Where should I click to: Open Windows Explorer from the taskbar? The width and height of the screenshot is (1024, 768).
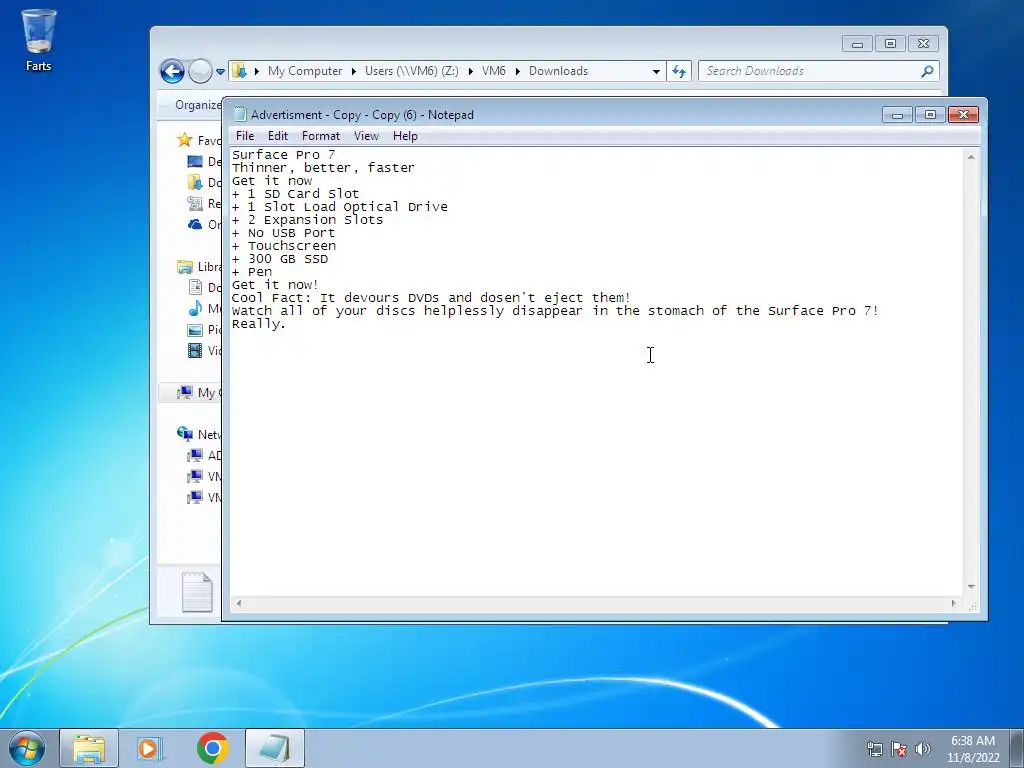pos(89,748)
